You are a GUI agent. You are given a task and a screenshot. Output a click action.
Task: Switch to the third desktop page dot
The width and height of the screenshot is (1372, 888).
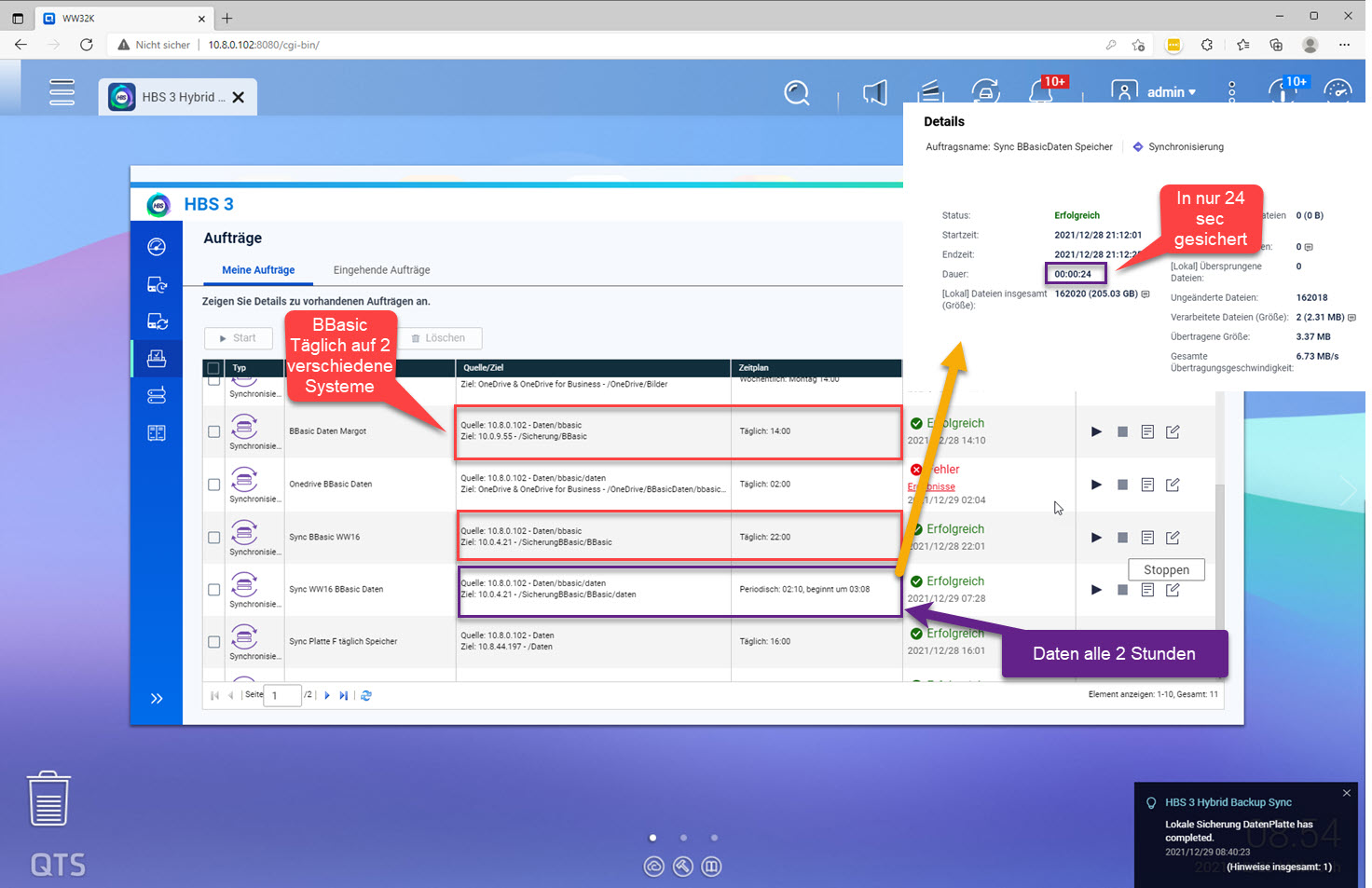pos(714,838)
